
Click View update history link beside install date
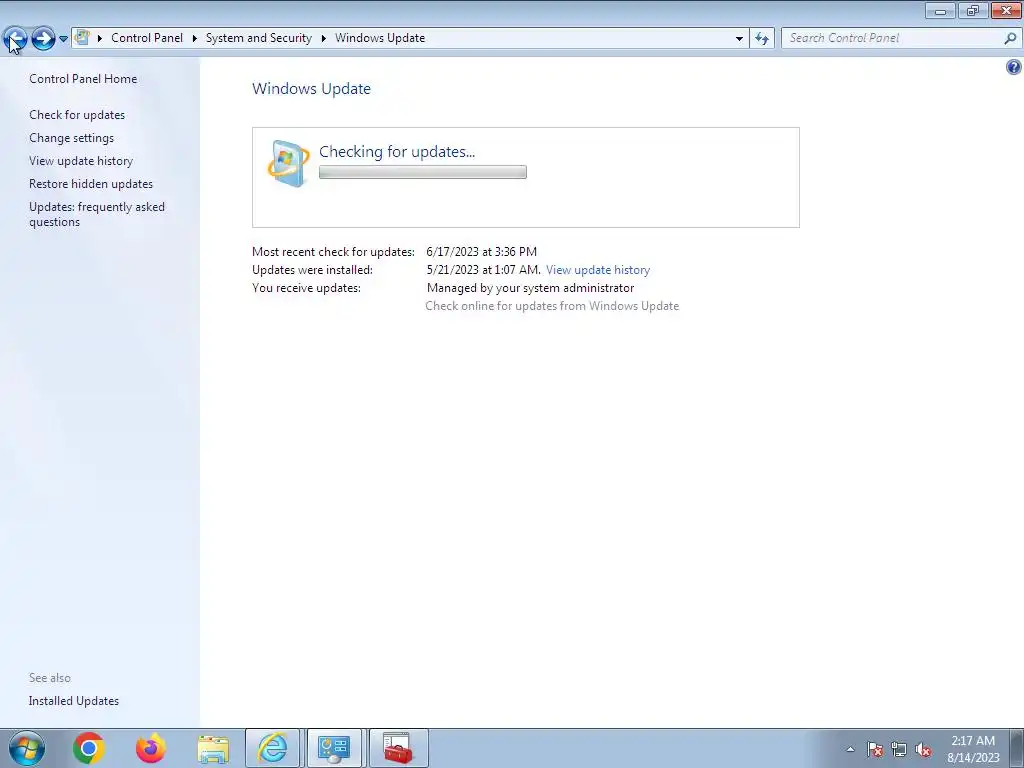point(598,270)
